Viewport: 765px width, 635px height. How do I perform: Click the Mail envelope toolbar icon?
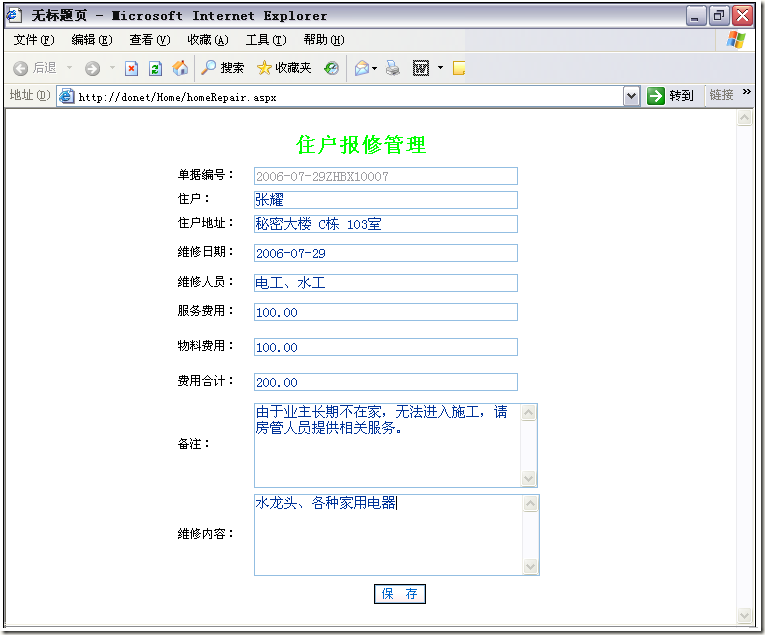(x=361, y=68)
